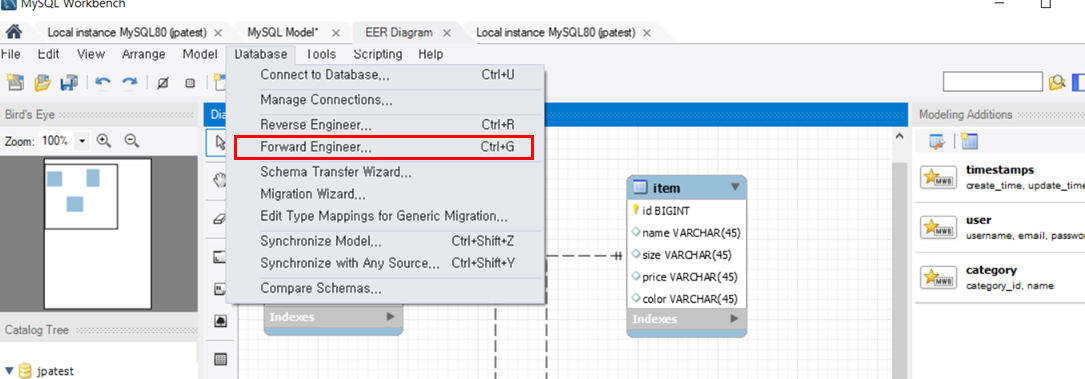This screenshot has height=379, width=1085.
Task: Redo action with toolbar arrow
Action: click(x=129, y=83)
